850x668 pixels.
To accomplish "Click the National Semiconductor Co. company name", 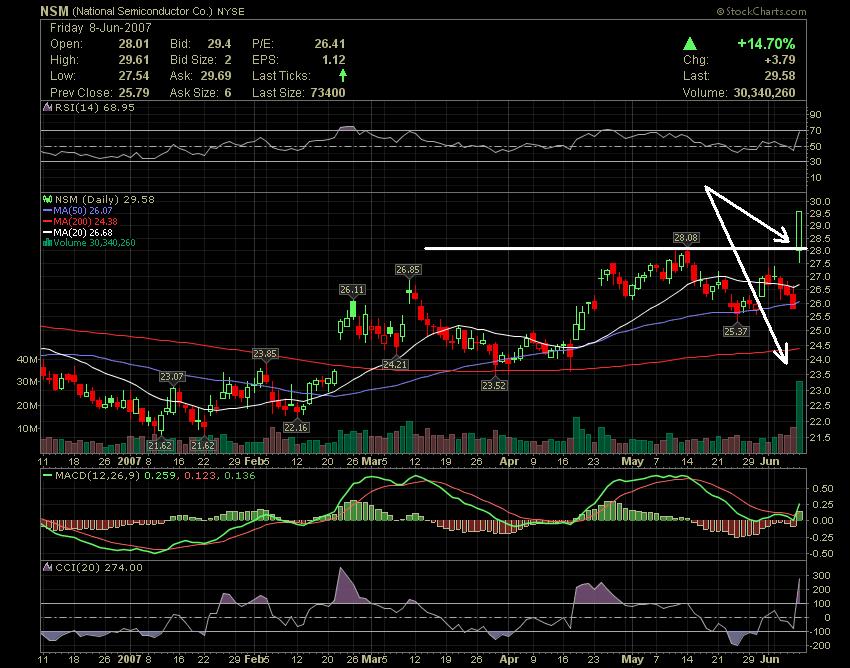I will pos(142,11).
